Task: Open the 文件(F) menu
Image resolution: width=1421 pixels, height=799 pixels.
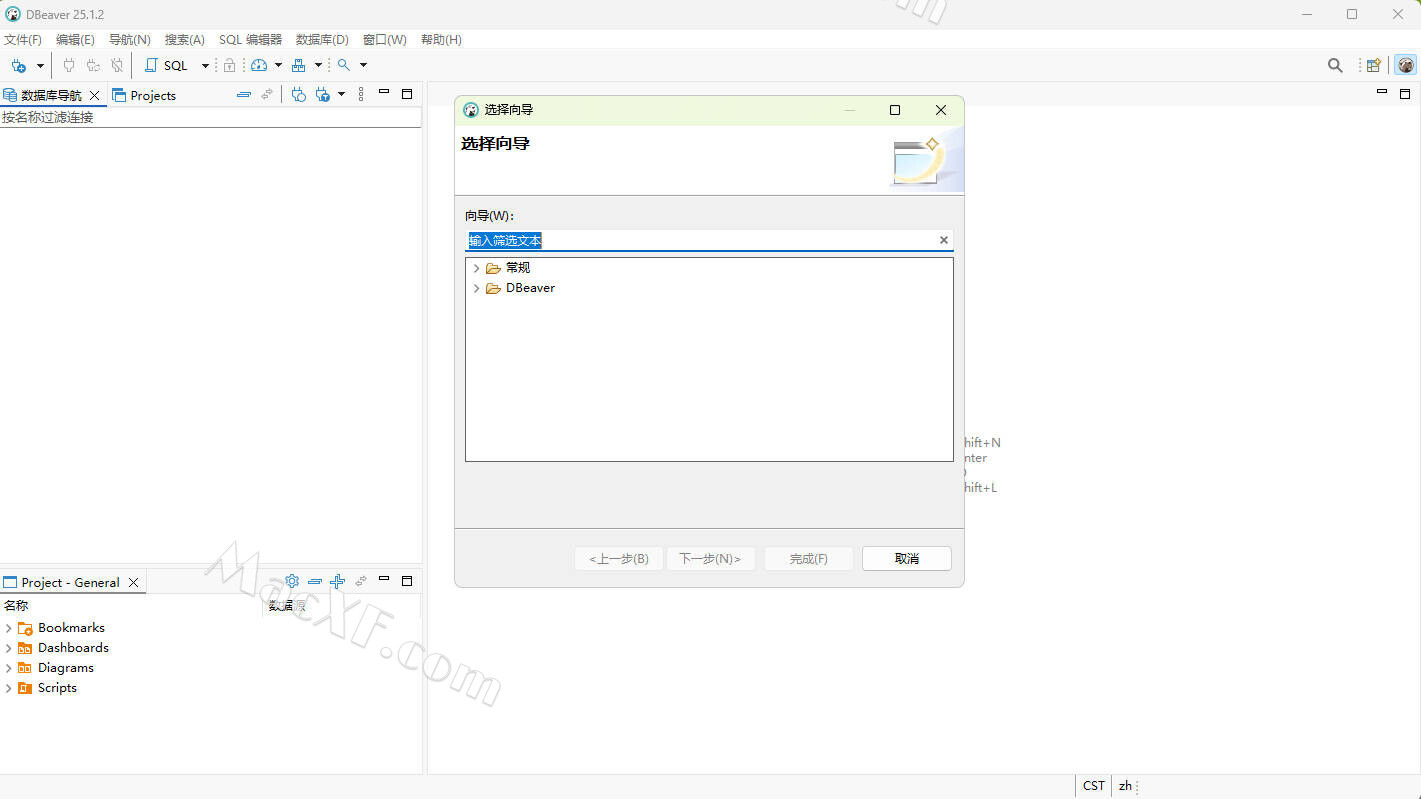Action: coord(23,39)
